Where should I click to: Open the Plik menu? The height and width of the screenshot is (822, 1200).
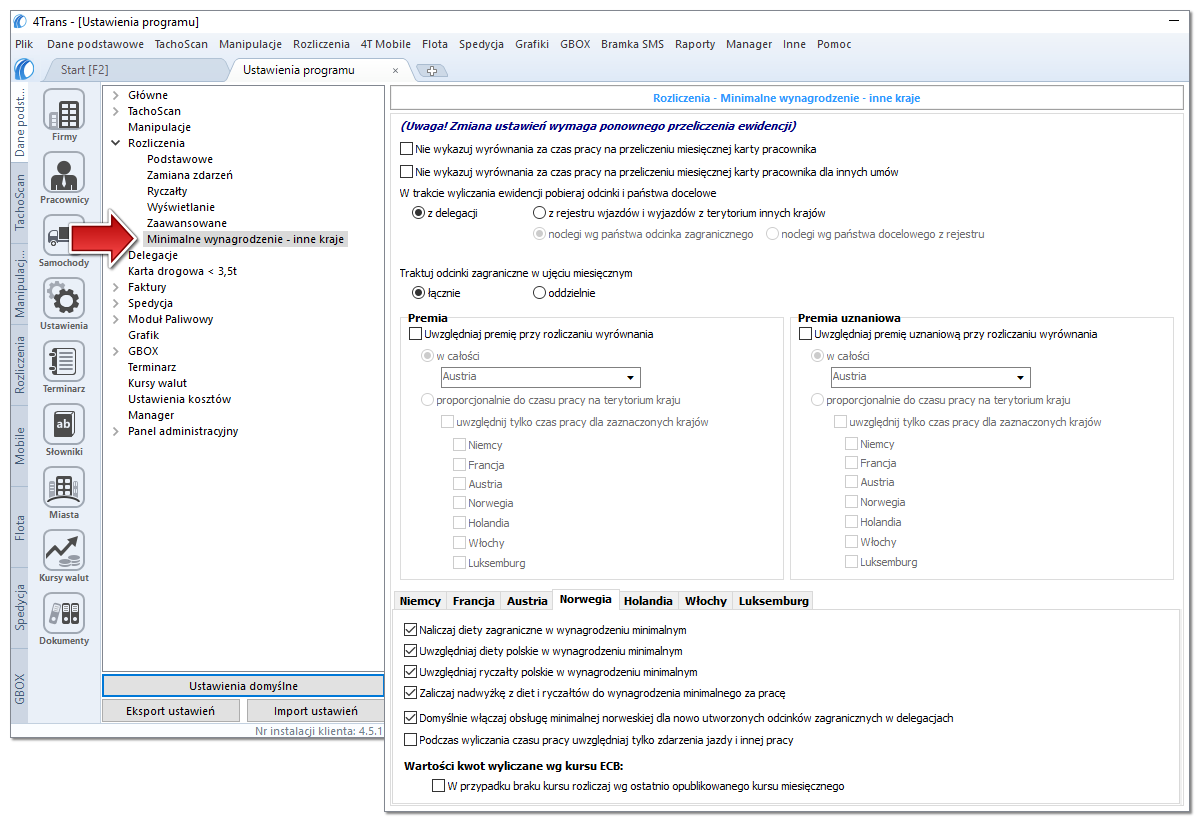pos(25,44)
